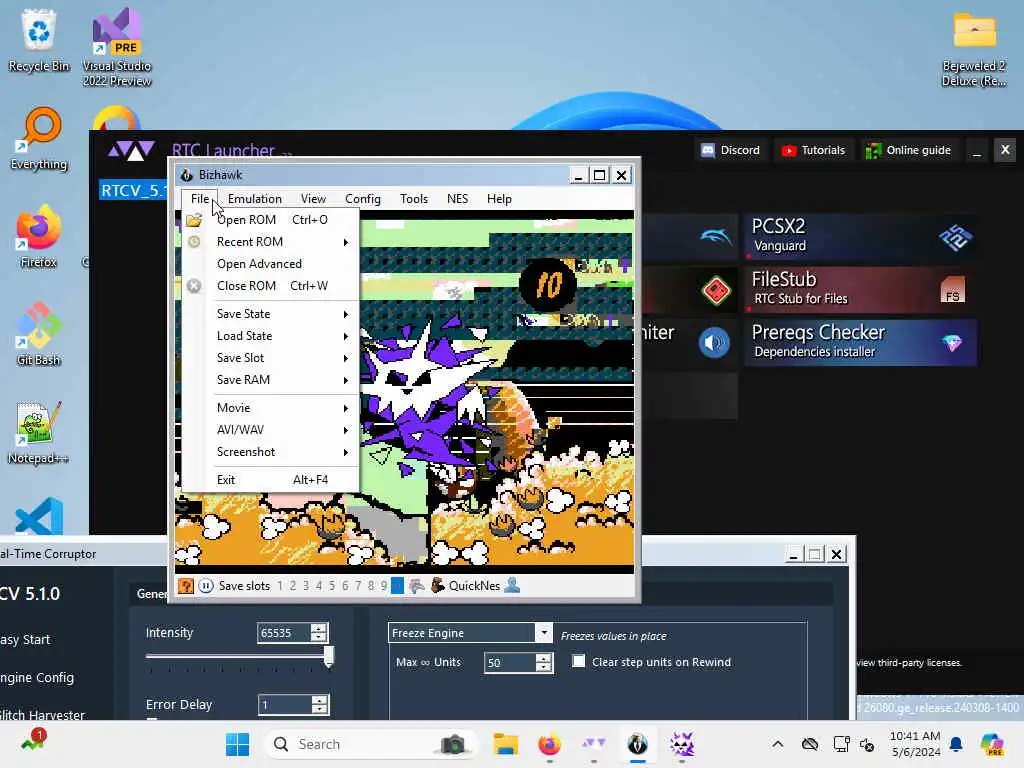Click the pause emulation icon in Bizhawk status bar
Screen dimensions: 1024x768
pos(205,586)
